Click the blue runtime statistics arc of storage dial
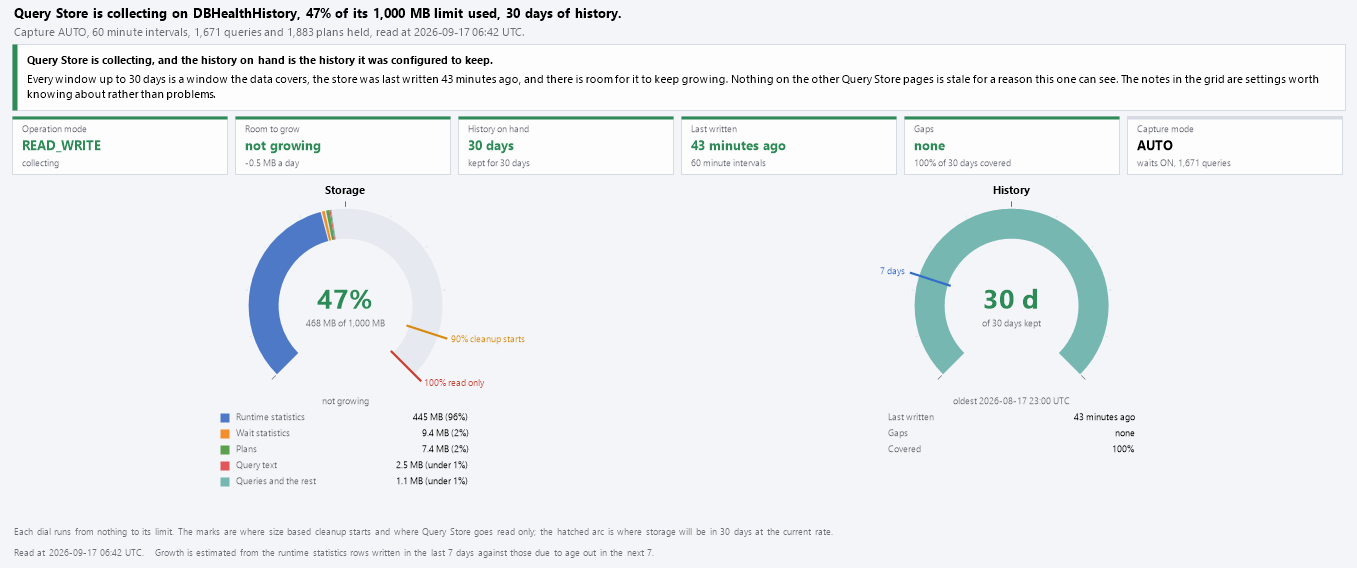The image size is (1357, 568). [x=268, y=285]
